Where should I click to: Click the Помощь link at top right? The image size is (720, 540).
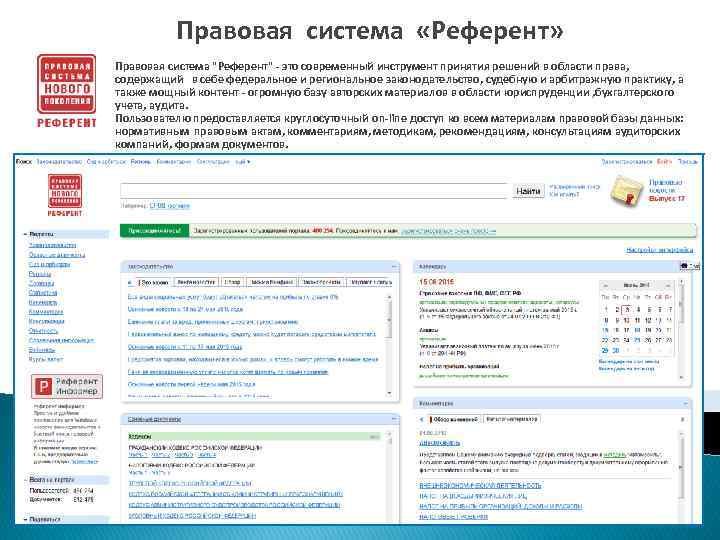687,162
